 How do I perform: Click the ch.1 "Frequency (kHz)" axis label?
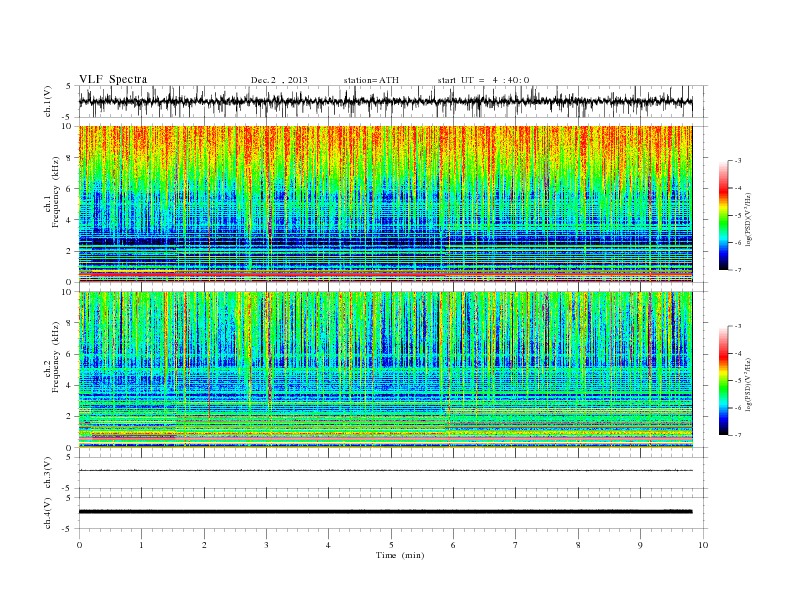[x=55, y=192]
